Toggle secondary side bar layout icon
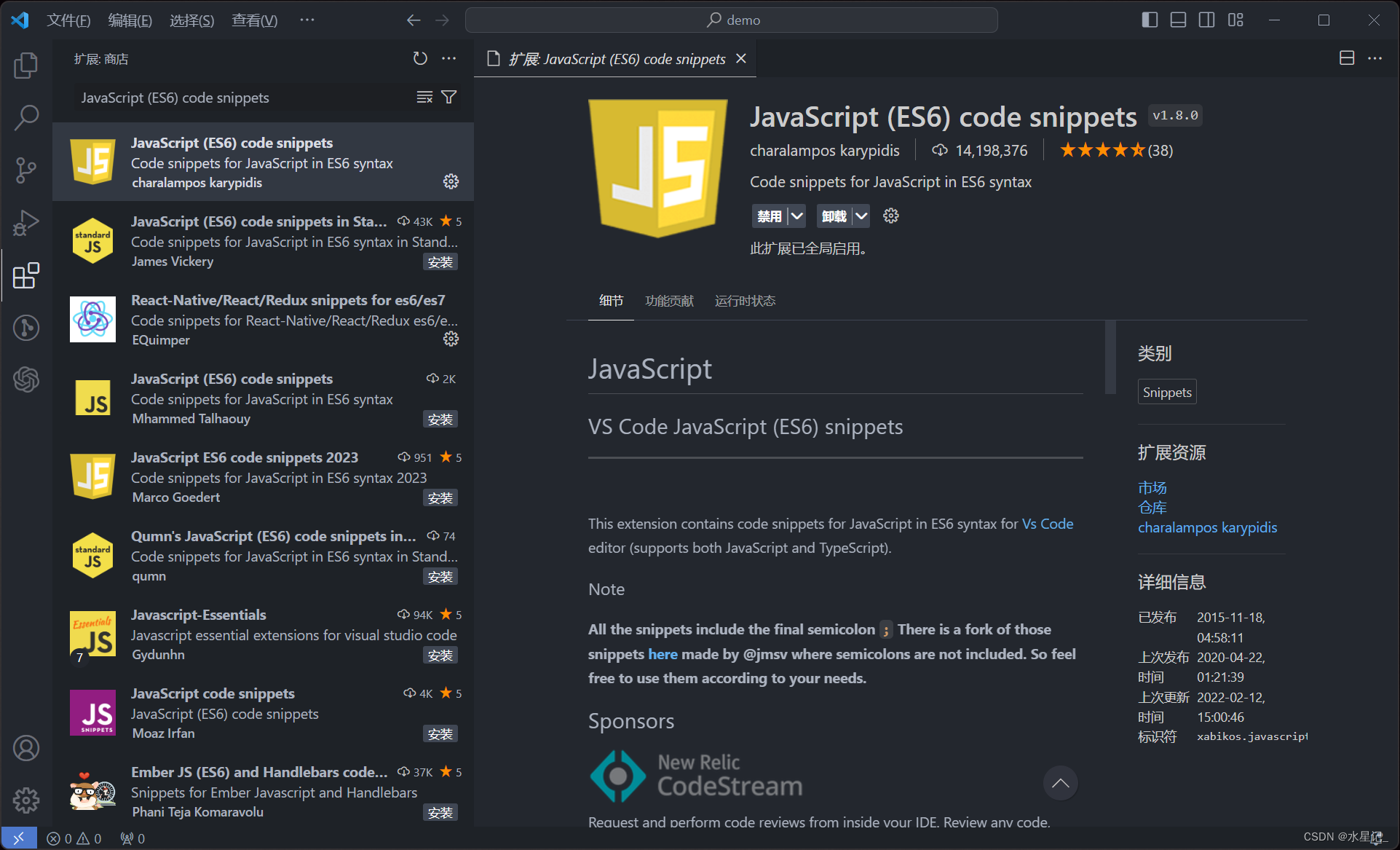 1207,20
